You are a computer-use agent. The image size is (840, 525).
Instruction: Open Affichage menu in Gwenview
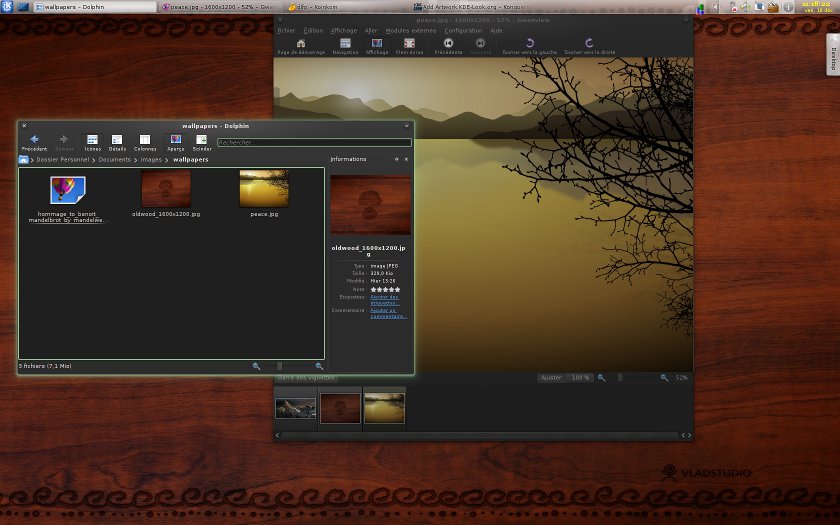point(344,31)
